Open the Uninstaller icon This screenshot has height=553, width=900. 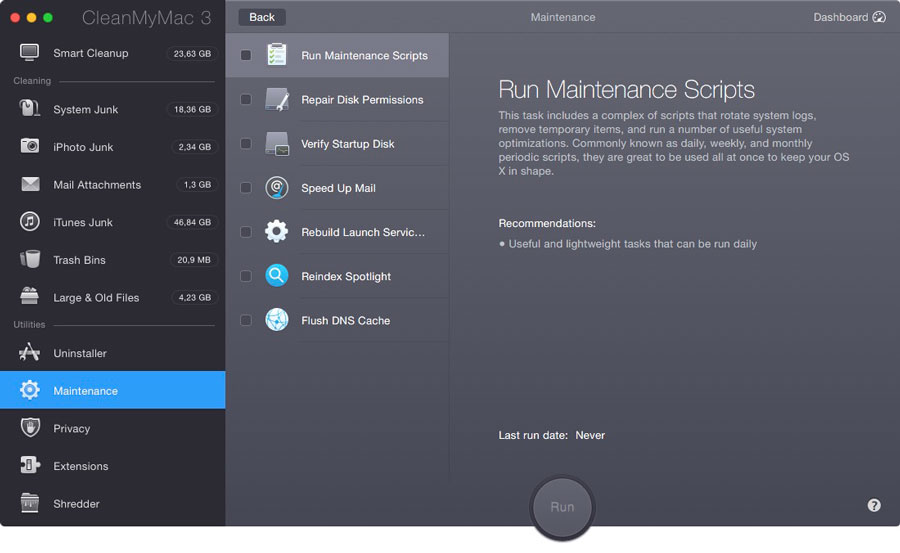[x=29, y=352]
